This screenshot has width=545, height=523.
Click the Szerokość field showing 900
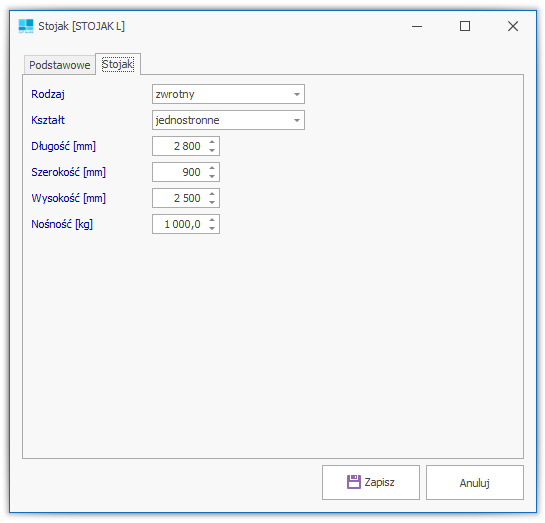179,172
